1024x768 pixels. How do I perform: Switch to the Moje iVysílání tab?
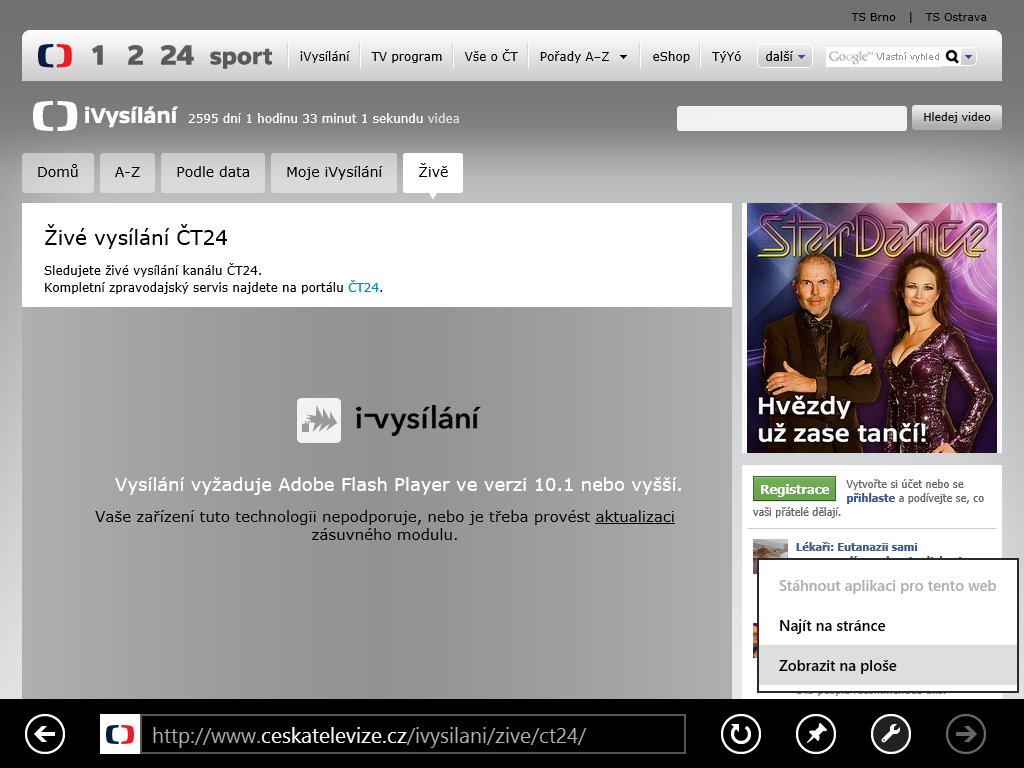[334, 172]
